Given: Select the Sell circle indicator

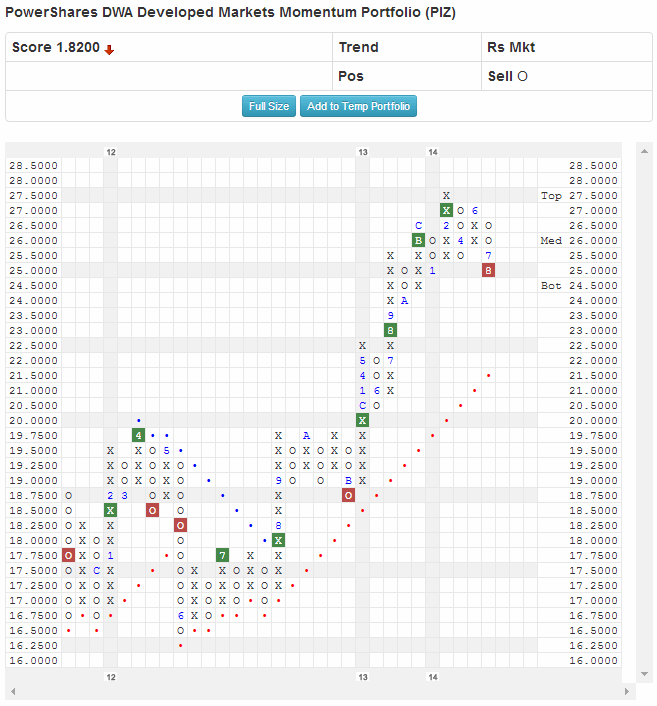Looking at the screenshot, I should click(523, 77).
